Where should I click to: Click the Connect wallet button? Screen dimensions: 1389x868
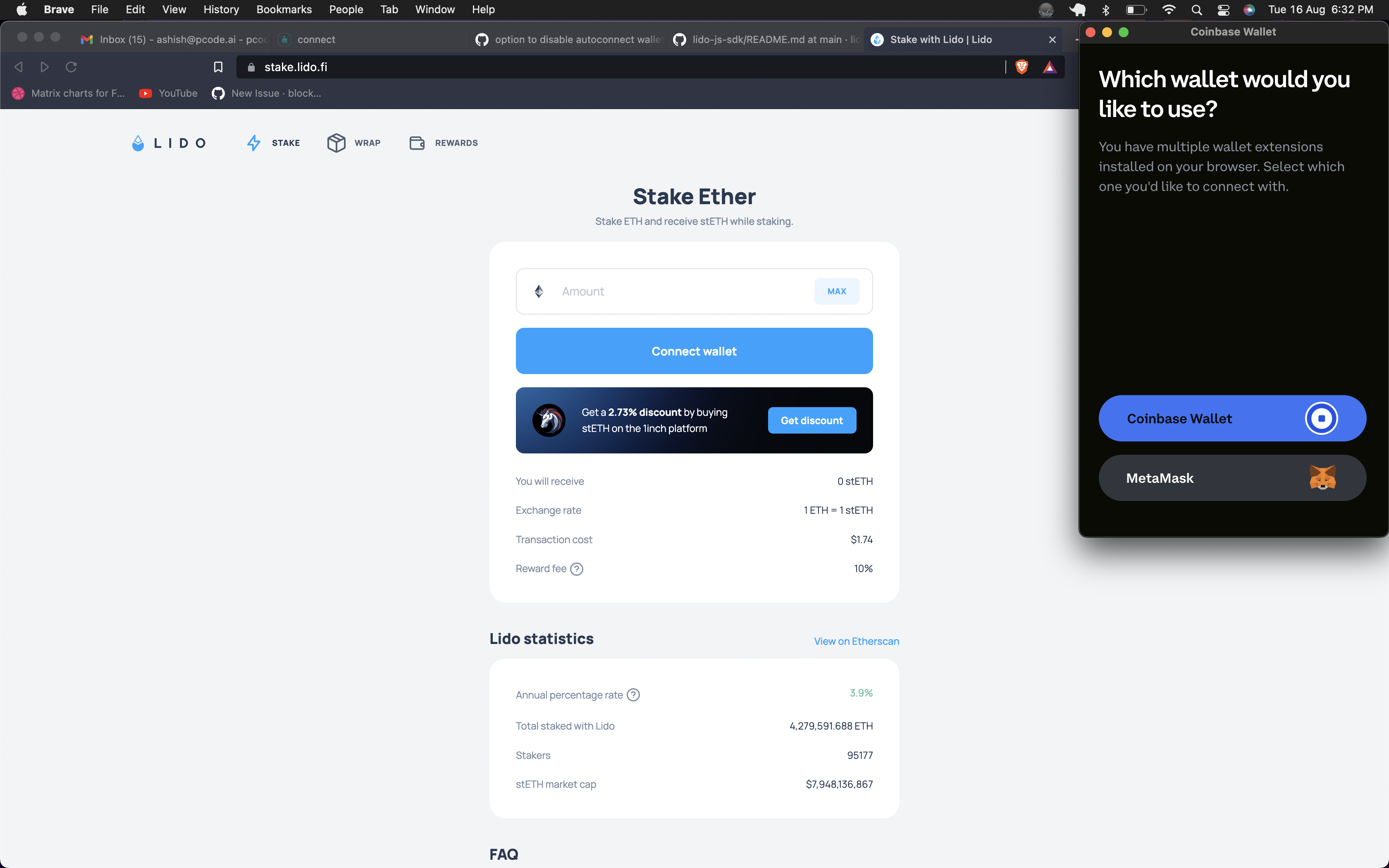693,351
